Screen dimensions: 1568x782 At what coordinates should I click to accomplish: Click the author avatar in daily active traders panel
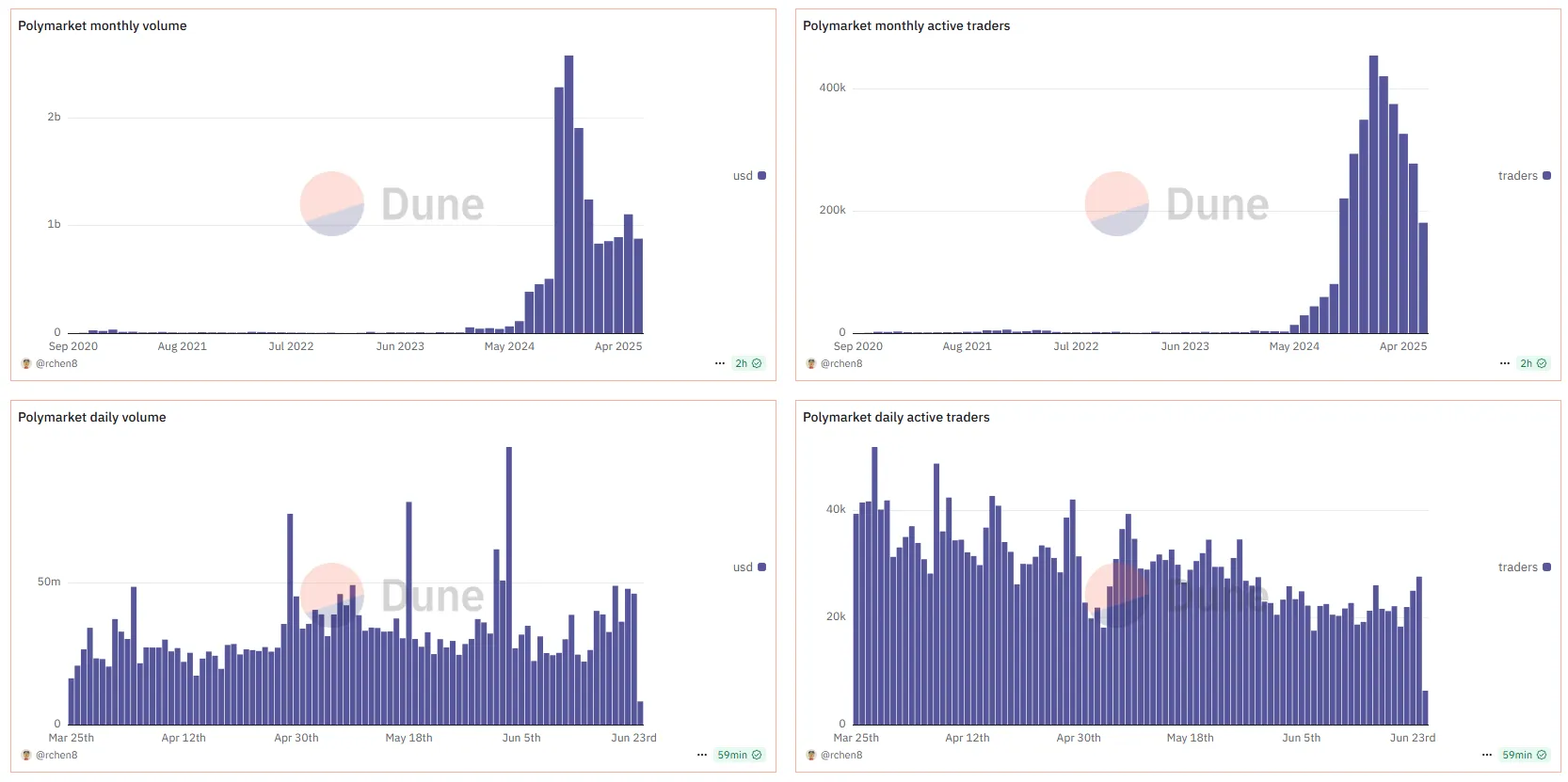tap(811, 755)
